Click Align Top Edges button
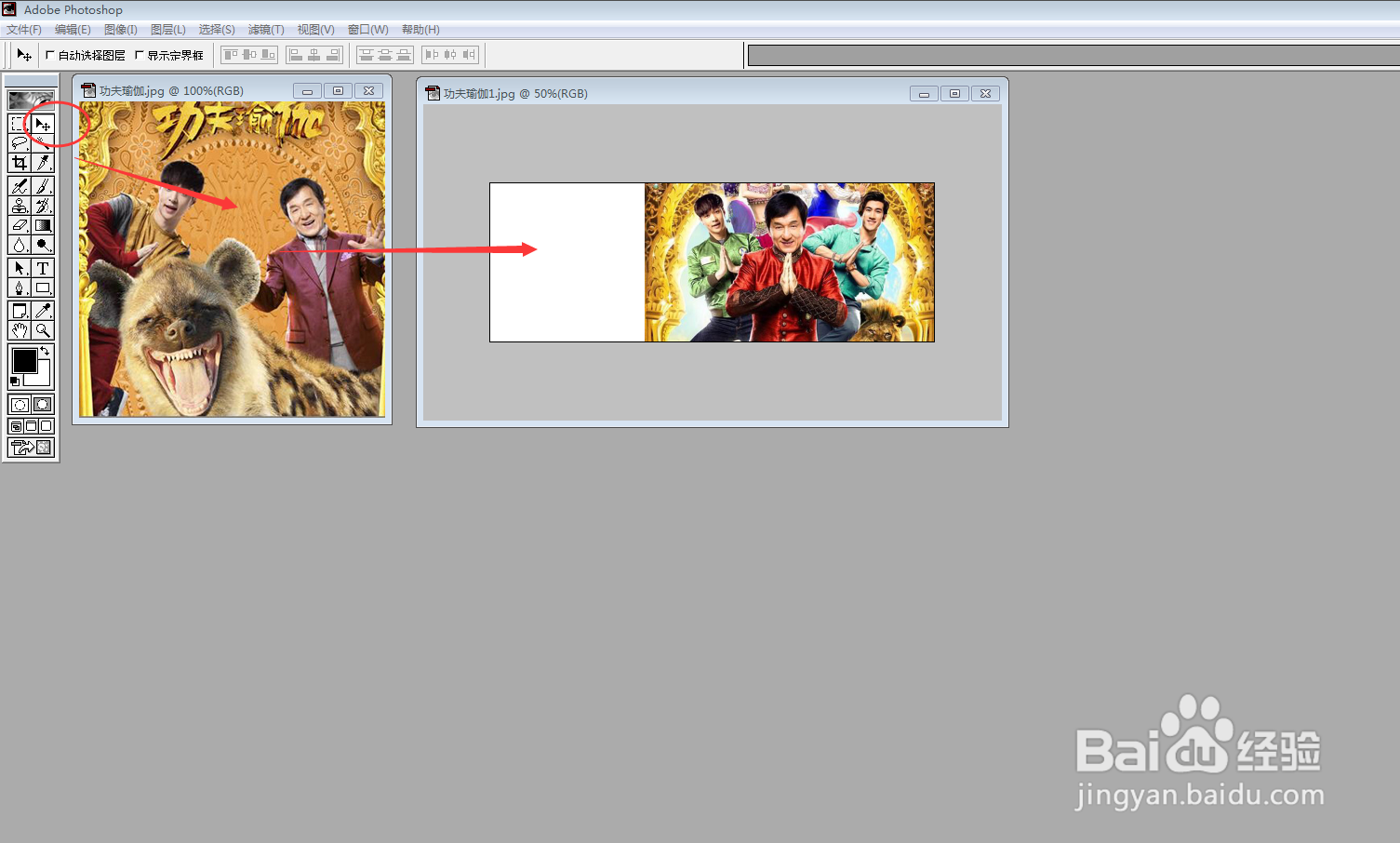The image size is (1400, 843). tap(231, 55)
